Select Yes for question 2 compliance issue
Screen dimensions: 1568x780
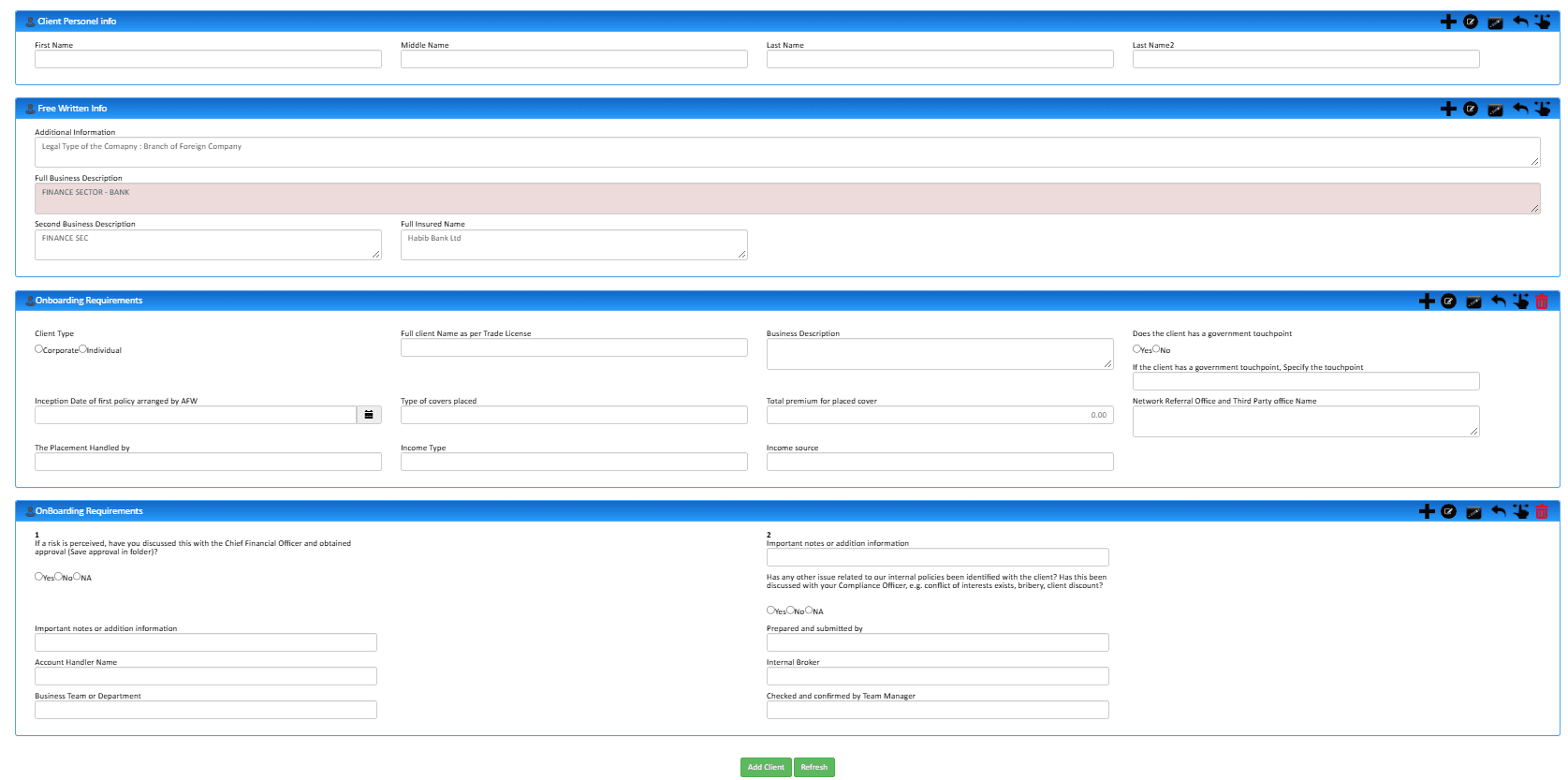tap(770, 611)
